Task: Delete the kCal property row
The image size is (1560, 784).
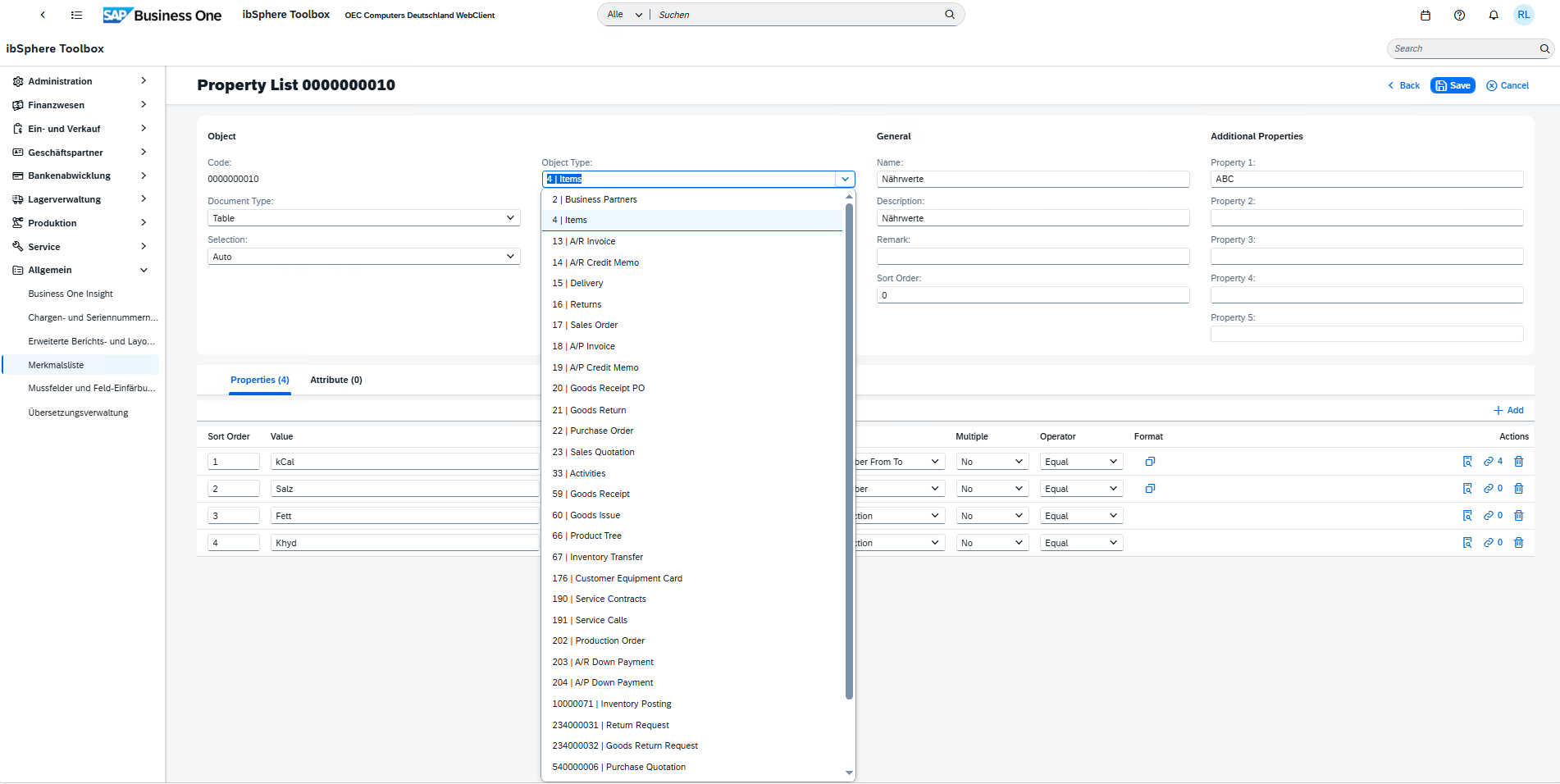Action: coord(1519,462)
